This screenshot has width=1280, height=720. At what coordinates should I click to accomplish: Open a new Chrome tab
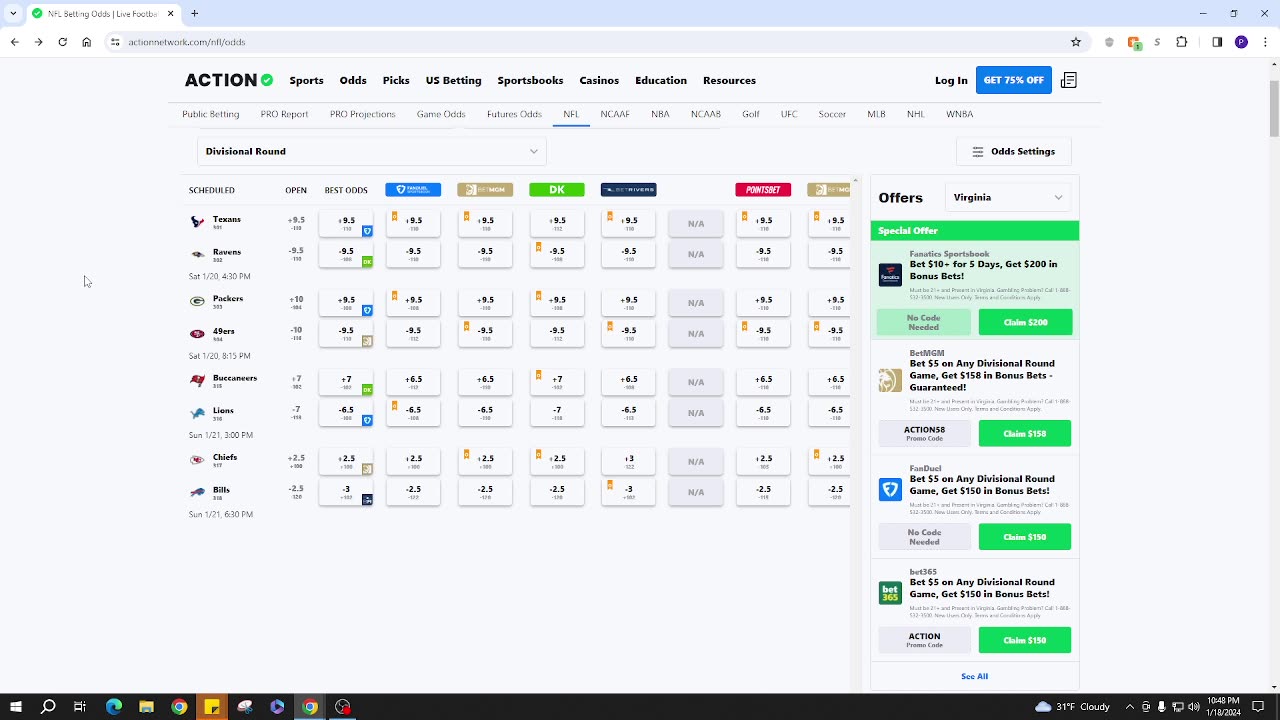(x=195, y=13)
